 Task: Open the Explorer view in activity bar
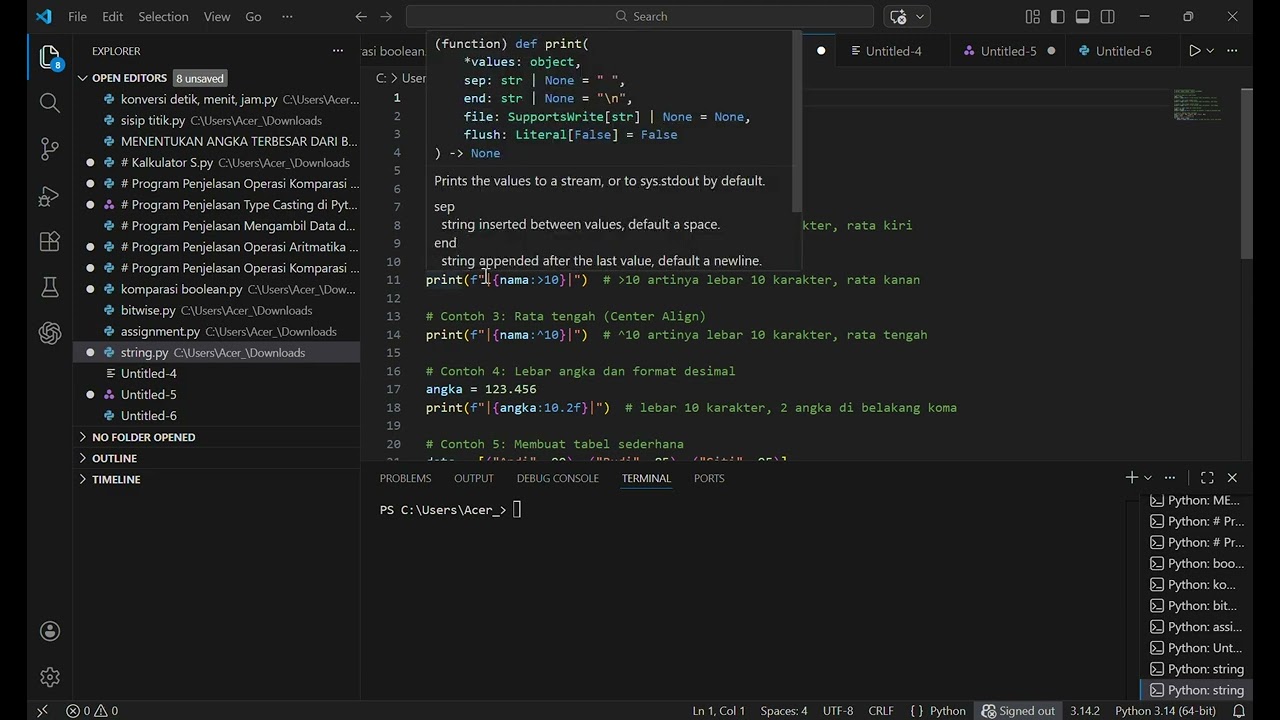[50, 57]
